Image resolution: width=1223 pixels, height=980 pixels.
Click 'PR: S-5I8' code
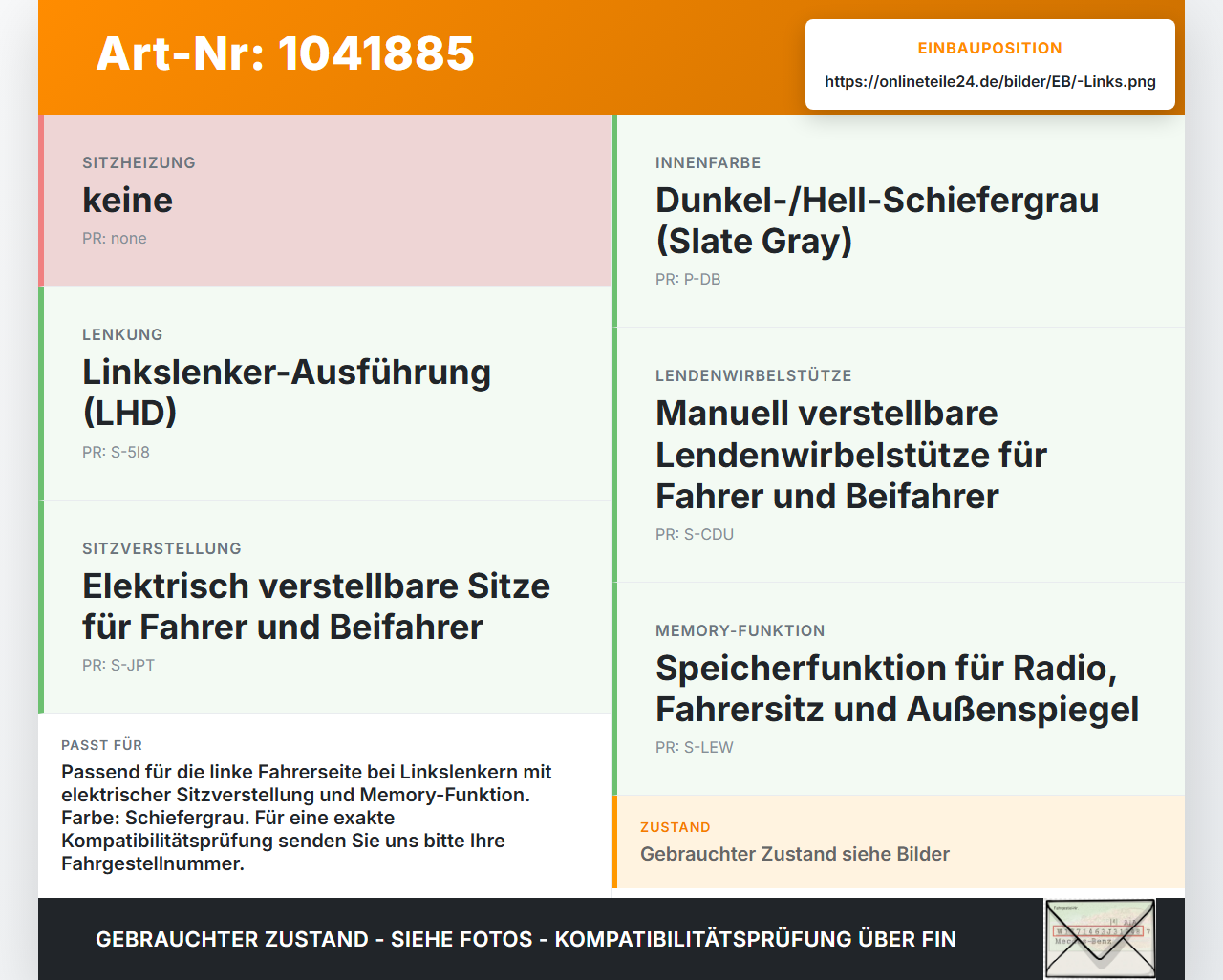click(116, 452)
